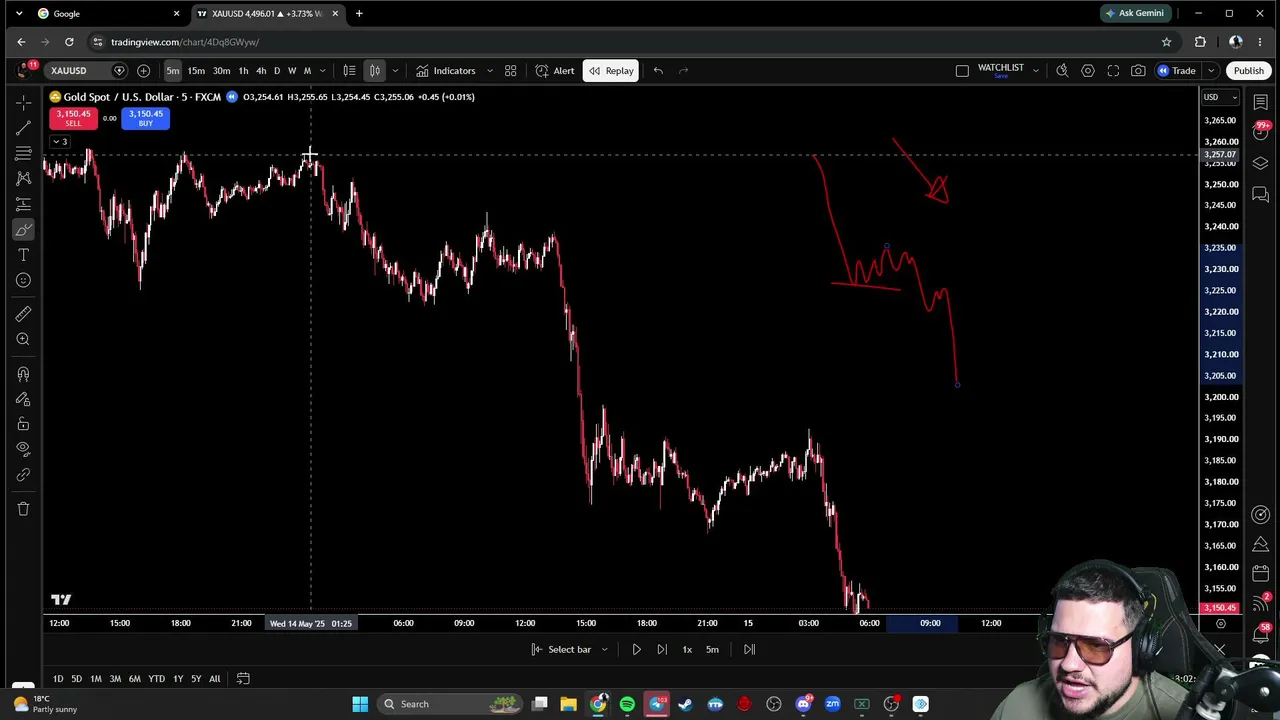This screenshot has height=720, width=1280.
Task: Step forward one replay bar
Action: [661, 650]
